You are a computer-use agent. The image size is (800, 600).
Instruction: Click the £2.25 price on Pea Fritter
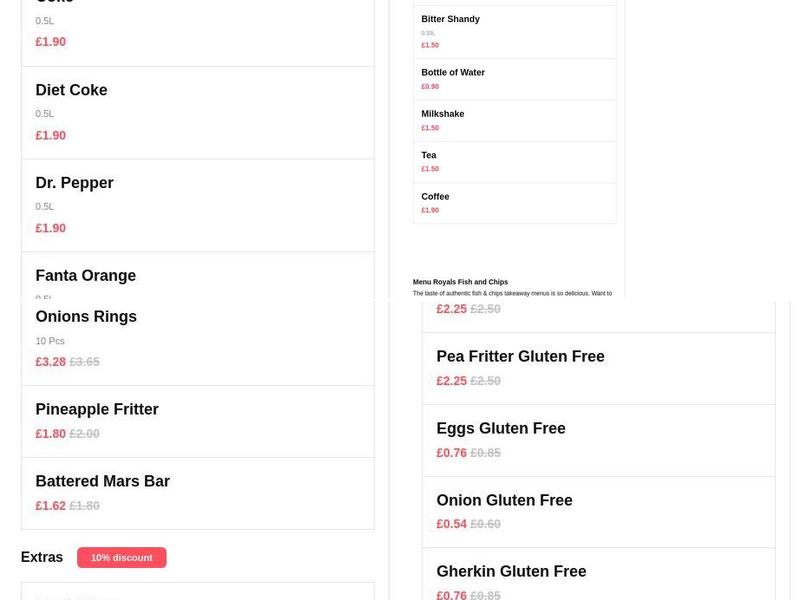(451, 380)
